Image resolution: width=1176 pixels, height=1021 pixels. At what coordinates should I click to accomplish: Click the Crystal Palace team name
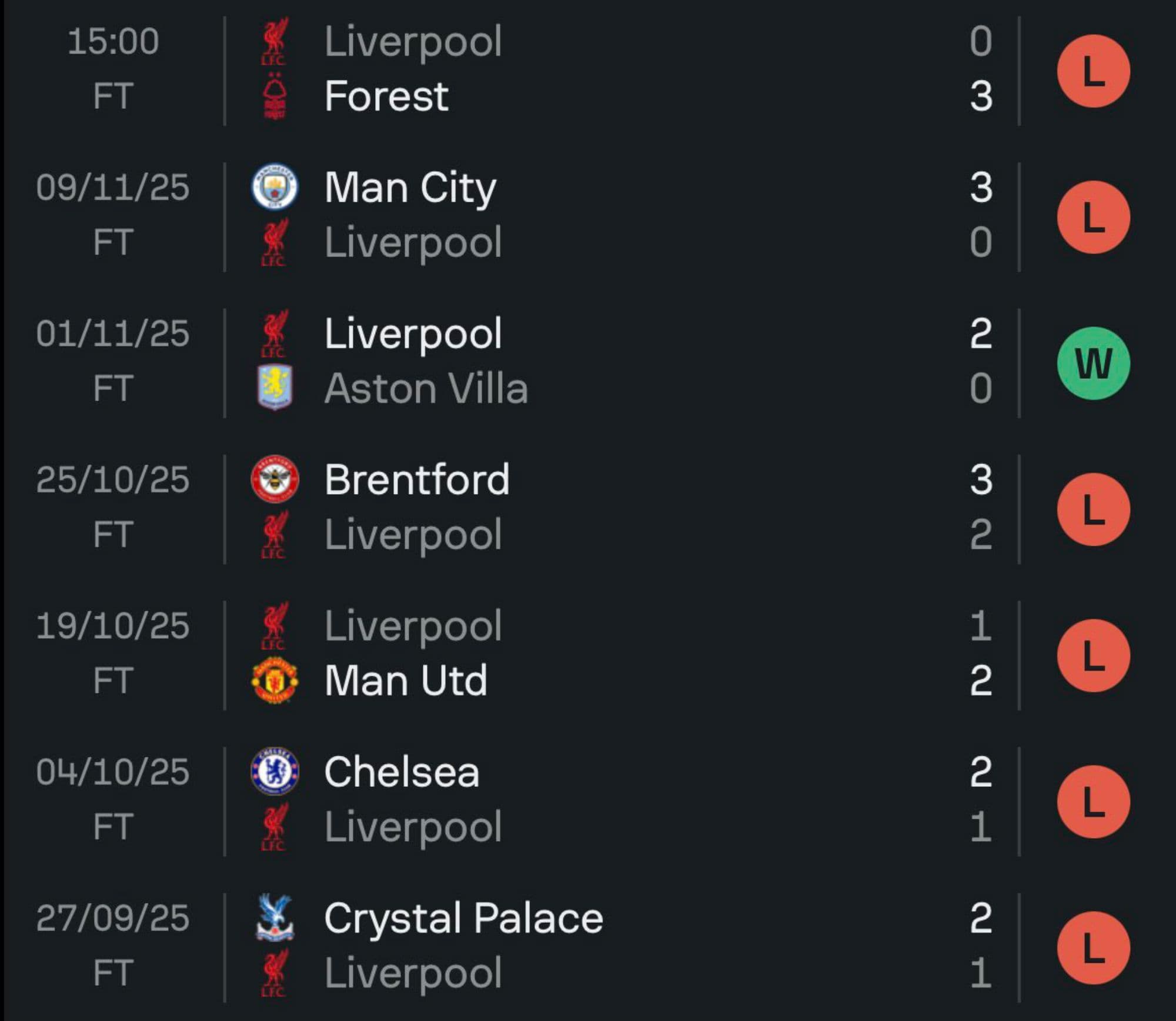tap(463, 918)
